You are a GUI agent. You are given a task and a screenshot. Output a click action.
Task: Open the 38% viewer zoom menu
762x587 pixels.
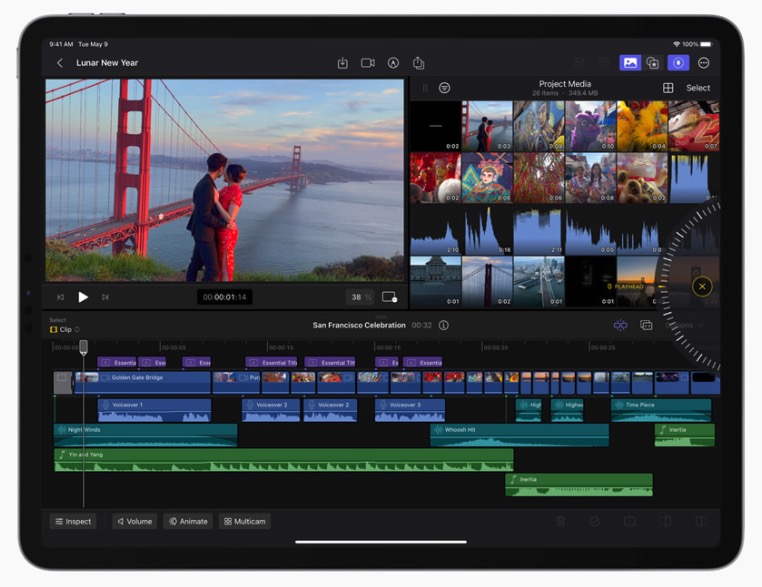click(360, 297)
